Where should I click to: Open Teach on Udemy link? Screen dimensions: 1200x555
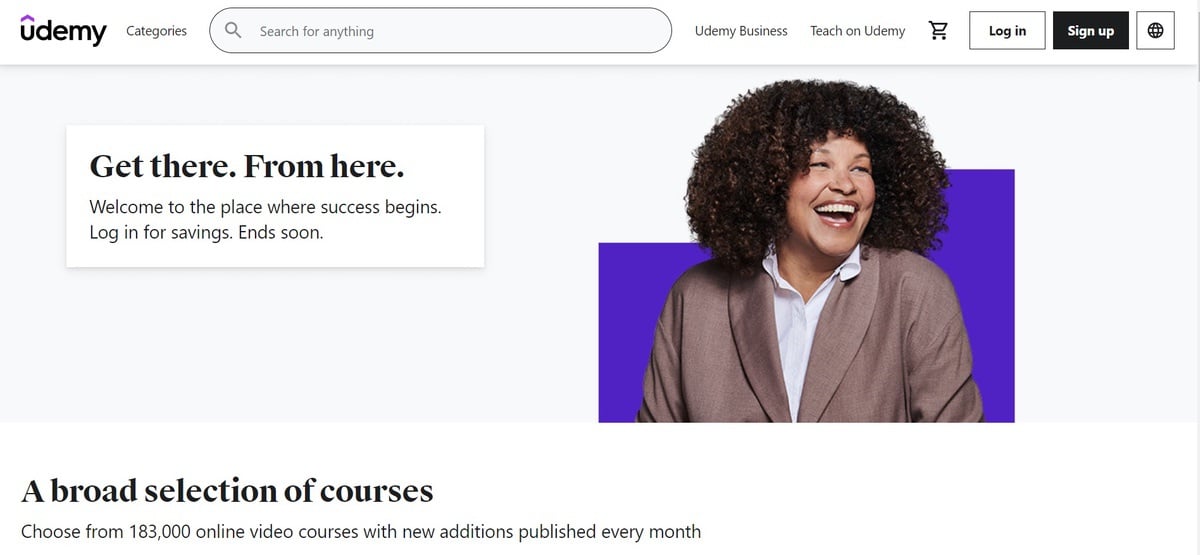coord(857,31)
